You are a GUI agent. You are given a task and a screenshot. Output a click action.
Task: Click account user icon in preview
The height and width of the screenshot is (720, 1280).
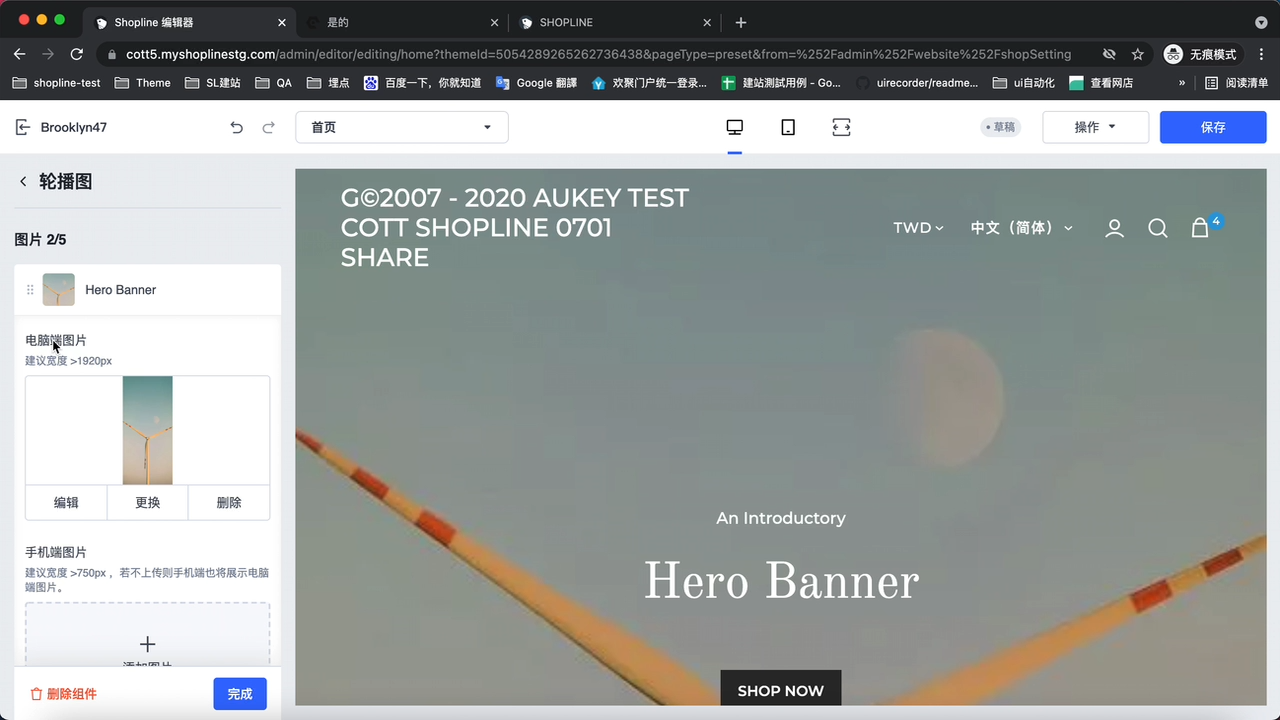[x=1114, y=228]
